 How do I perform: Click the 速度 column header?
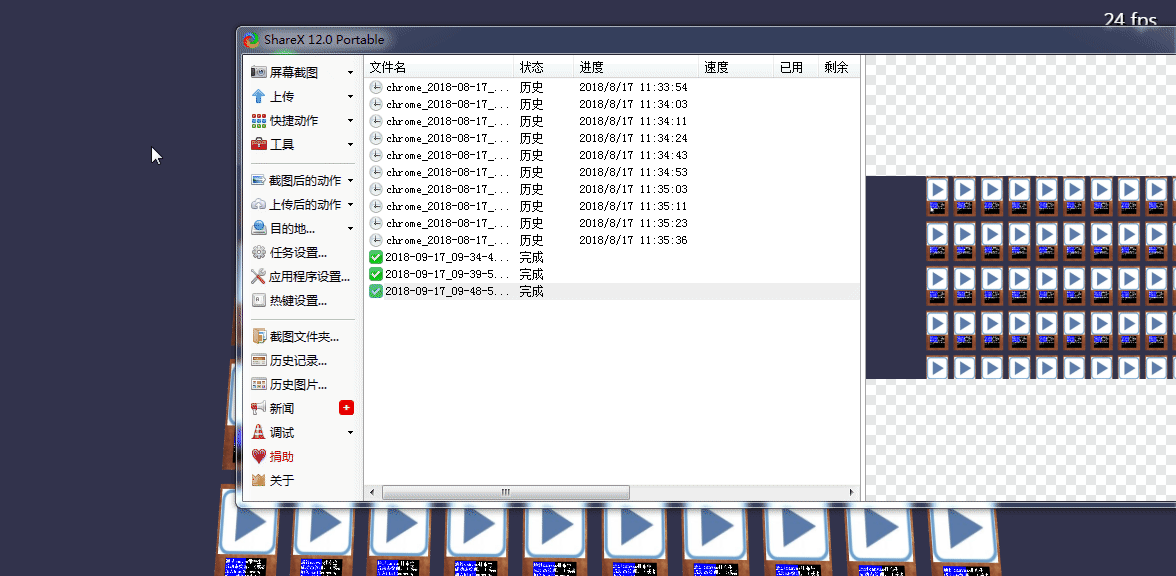(736, 68)
